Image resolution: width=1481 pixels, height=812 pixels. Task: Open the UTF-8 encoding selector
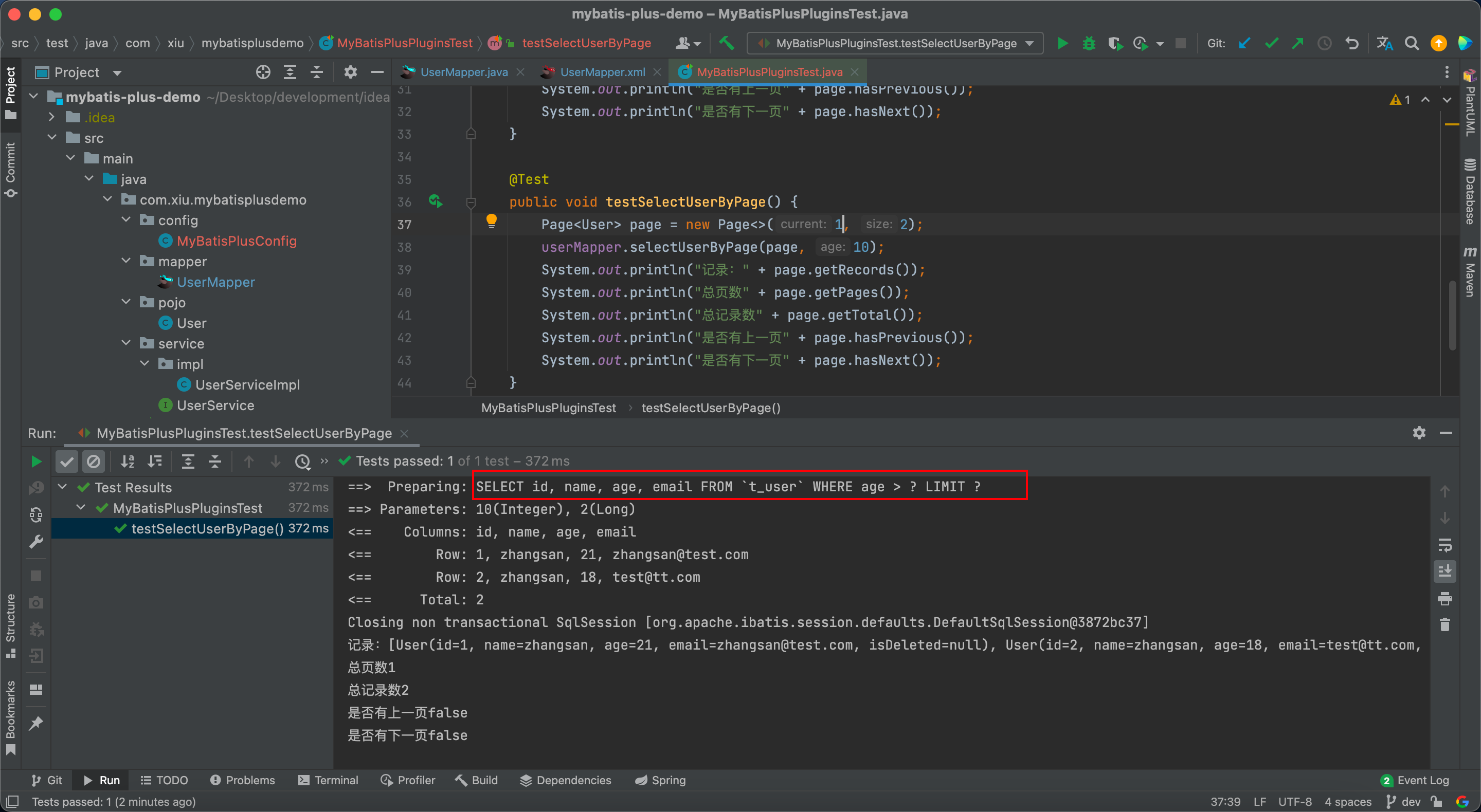(1295, 802)
